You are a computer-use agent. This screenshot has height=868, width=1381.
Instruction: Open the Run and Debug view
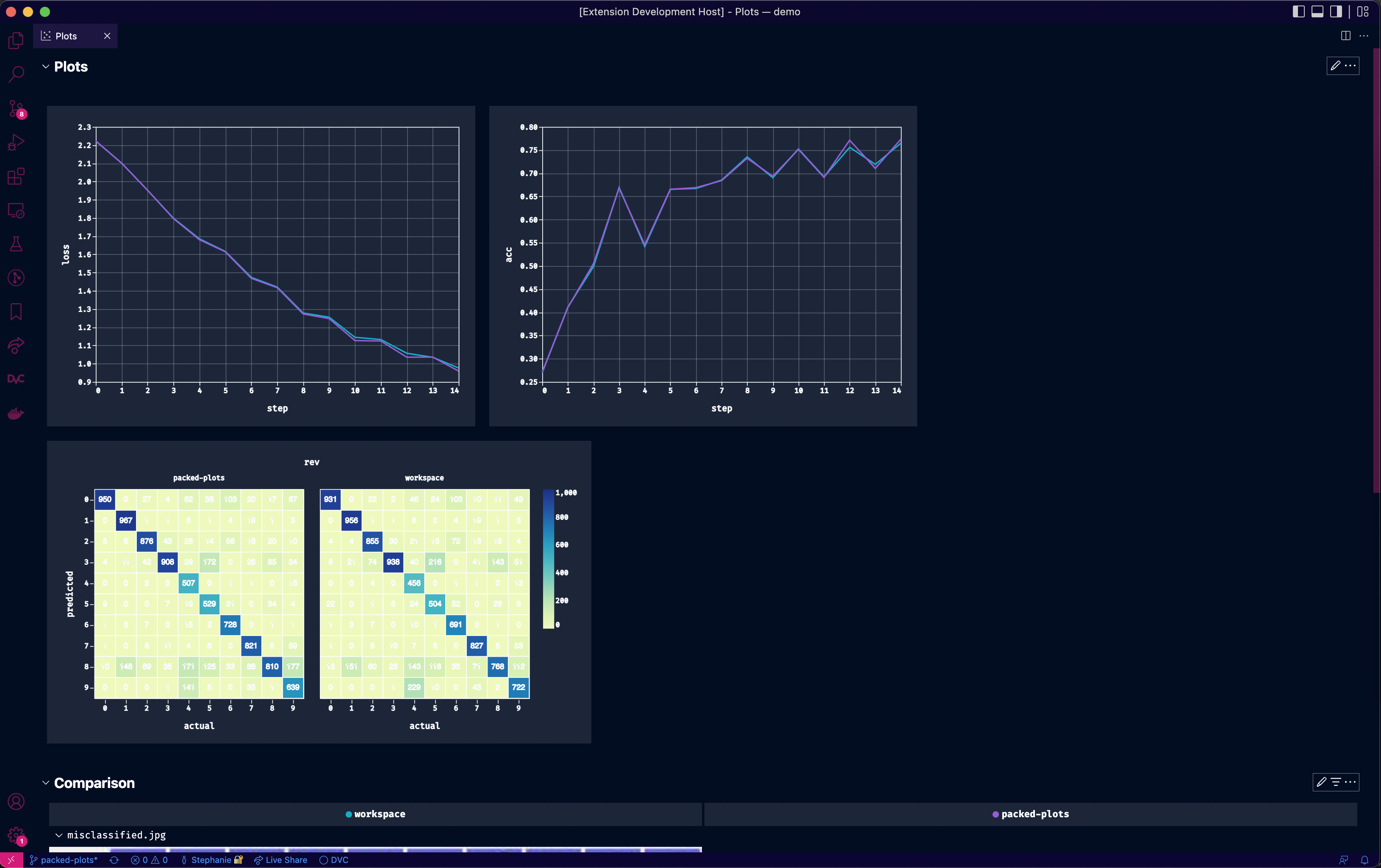(16, 142)
